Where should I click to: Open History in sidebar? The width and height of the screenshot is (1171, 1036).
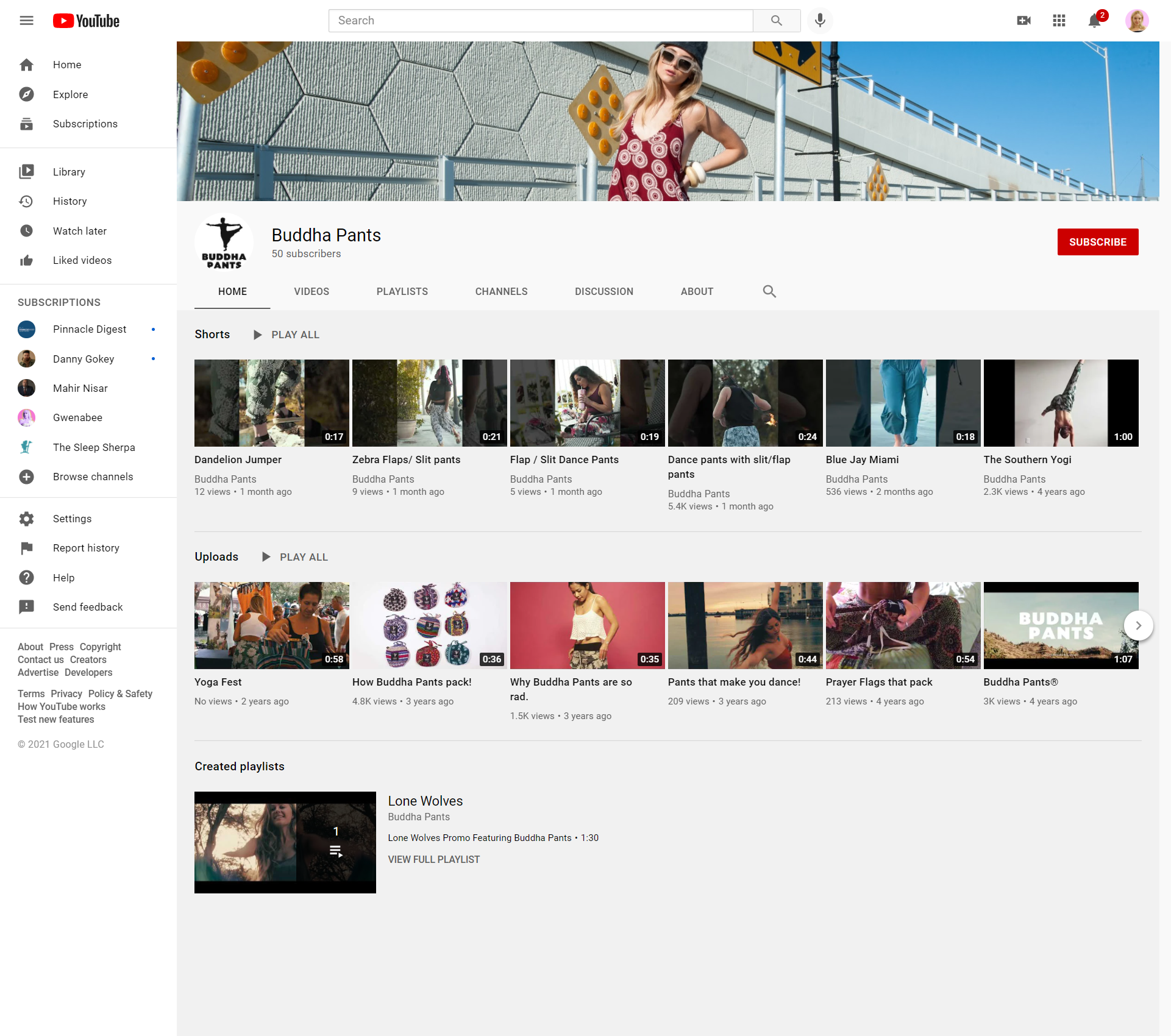(88, 201)
